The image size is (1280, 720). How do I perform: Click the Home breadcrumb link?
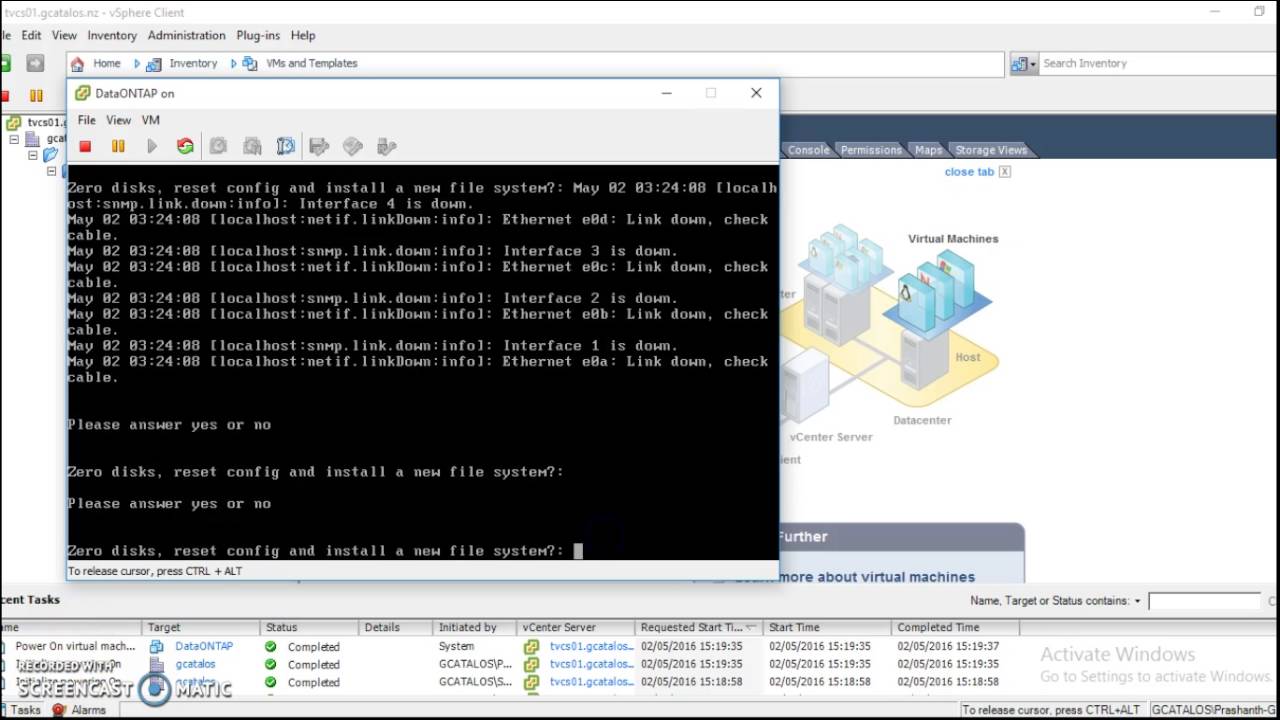pyautogui.click(x=107, y=63)
